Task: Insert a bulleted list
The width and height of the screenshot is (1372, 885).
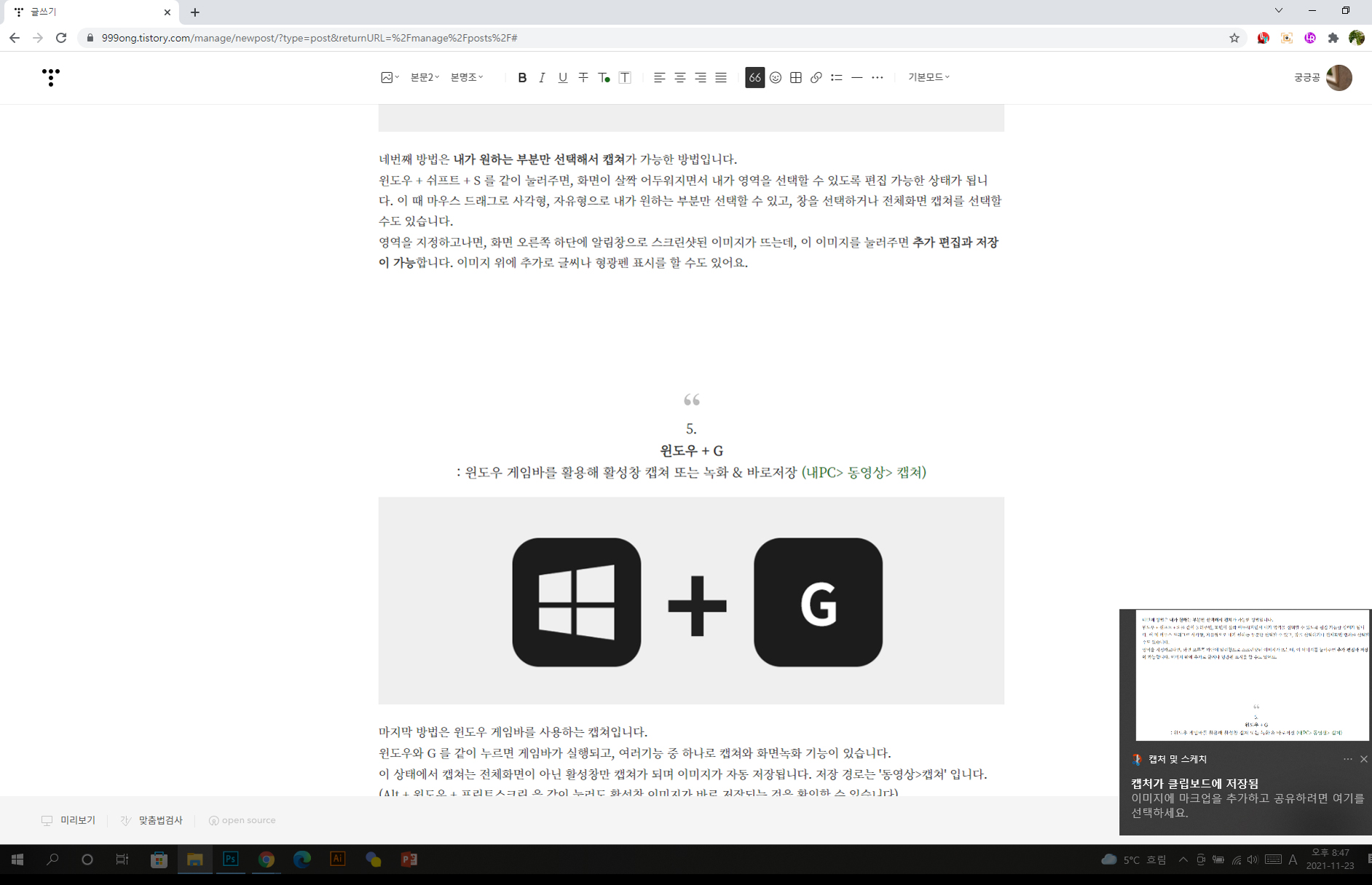Action: [x=837, y=77]
